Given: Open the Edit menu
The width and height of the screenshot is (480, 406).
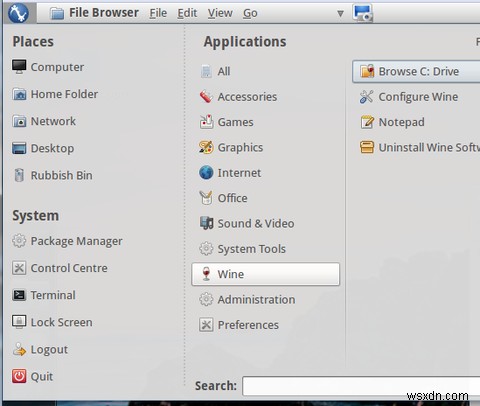Looking at the screenshot, I should (187, 13).
